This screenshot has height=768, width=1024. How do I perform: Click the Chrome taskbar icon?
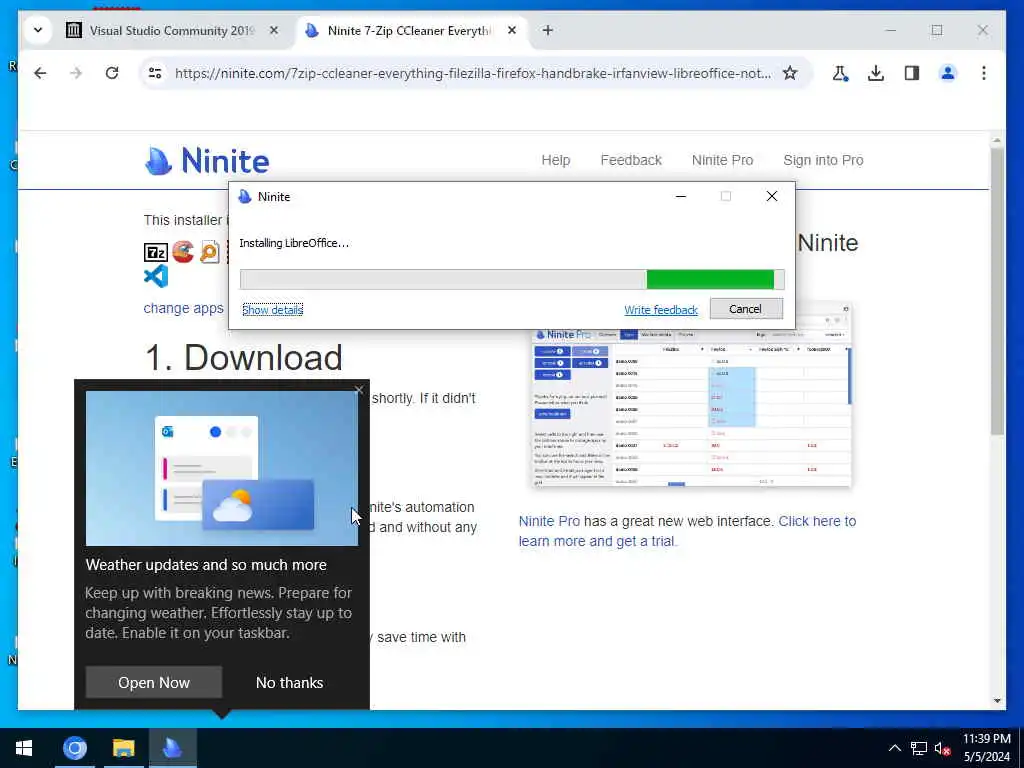pos(74,748)
